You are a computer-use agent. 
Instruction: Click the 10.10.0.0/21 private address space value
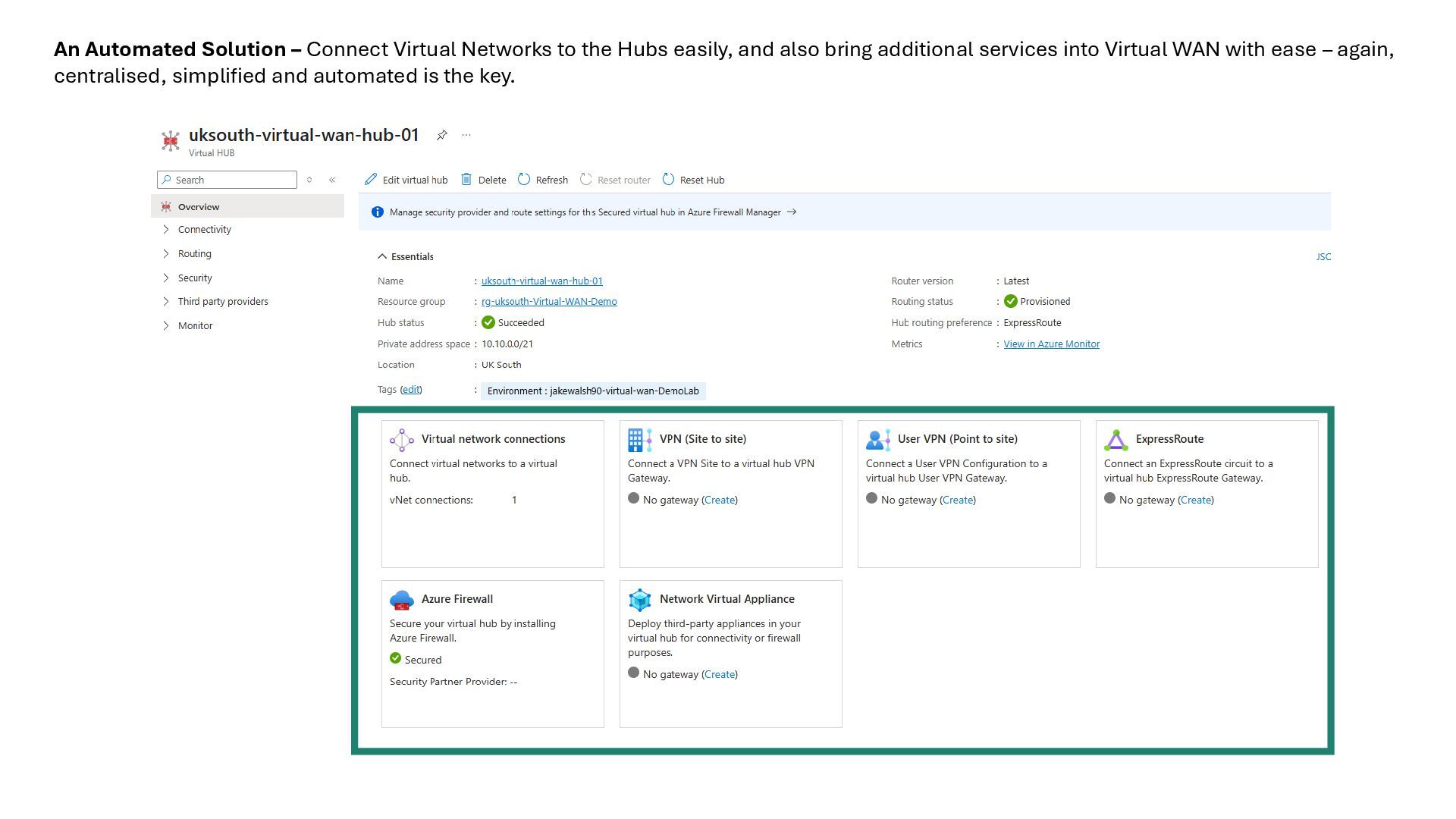coord(507,344)
